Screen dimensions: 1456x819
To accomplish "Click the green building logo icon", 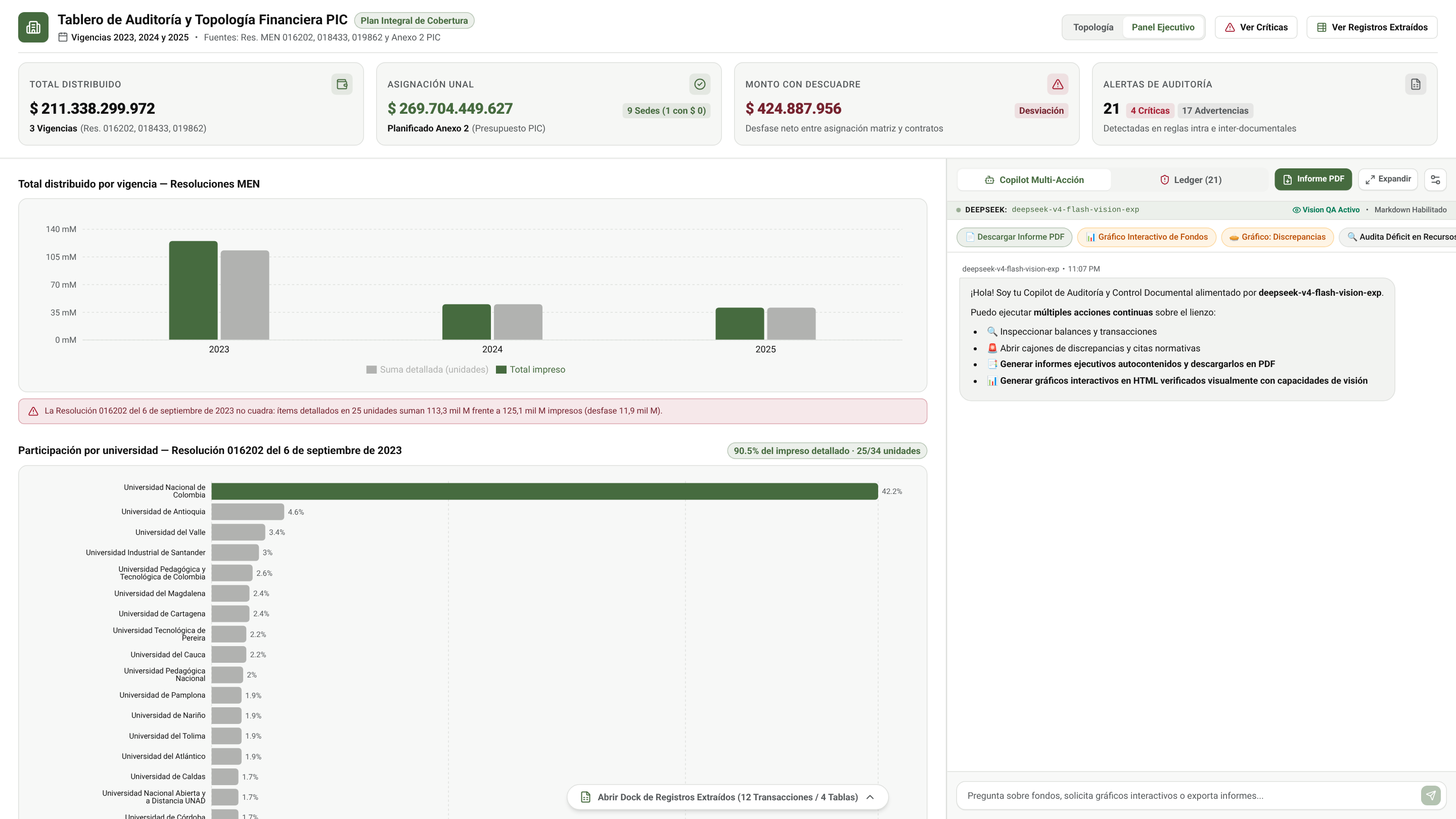I will click(33, 27).
